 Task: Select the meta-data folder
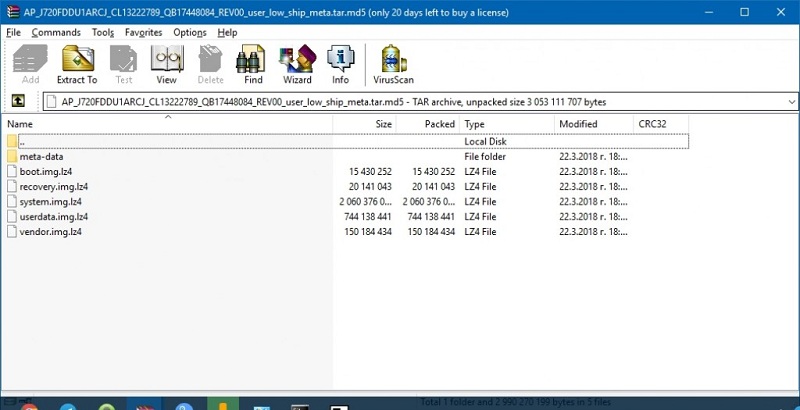click(x=41, y=157)
